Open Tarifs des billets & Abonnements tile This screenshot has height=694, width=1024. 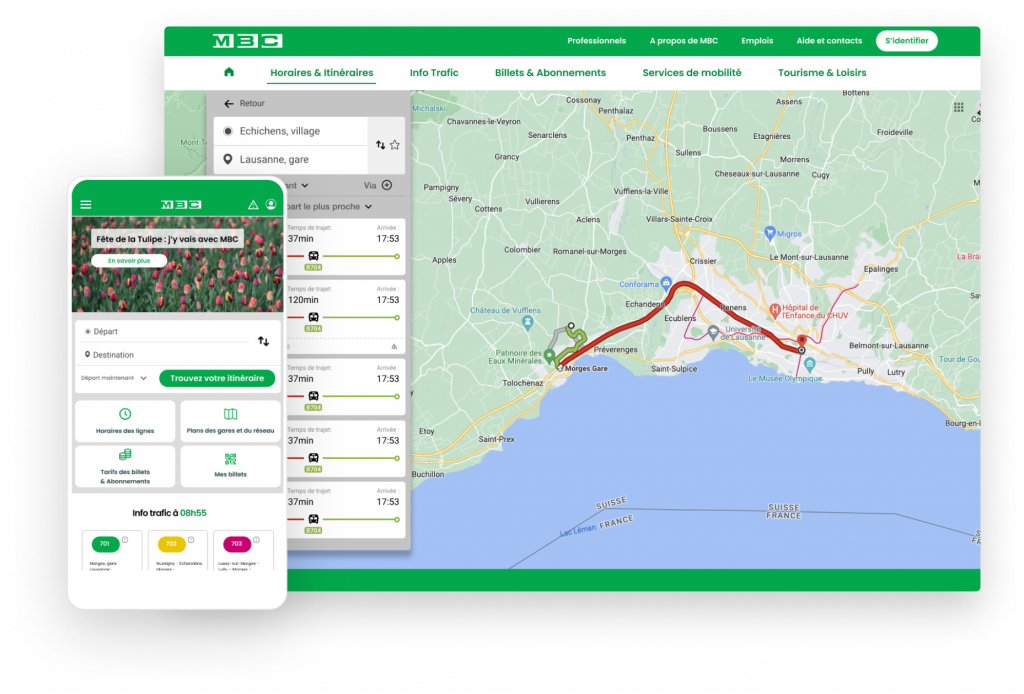click(125, 466)
